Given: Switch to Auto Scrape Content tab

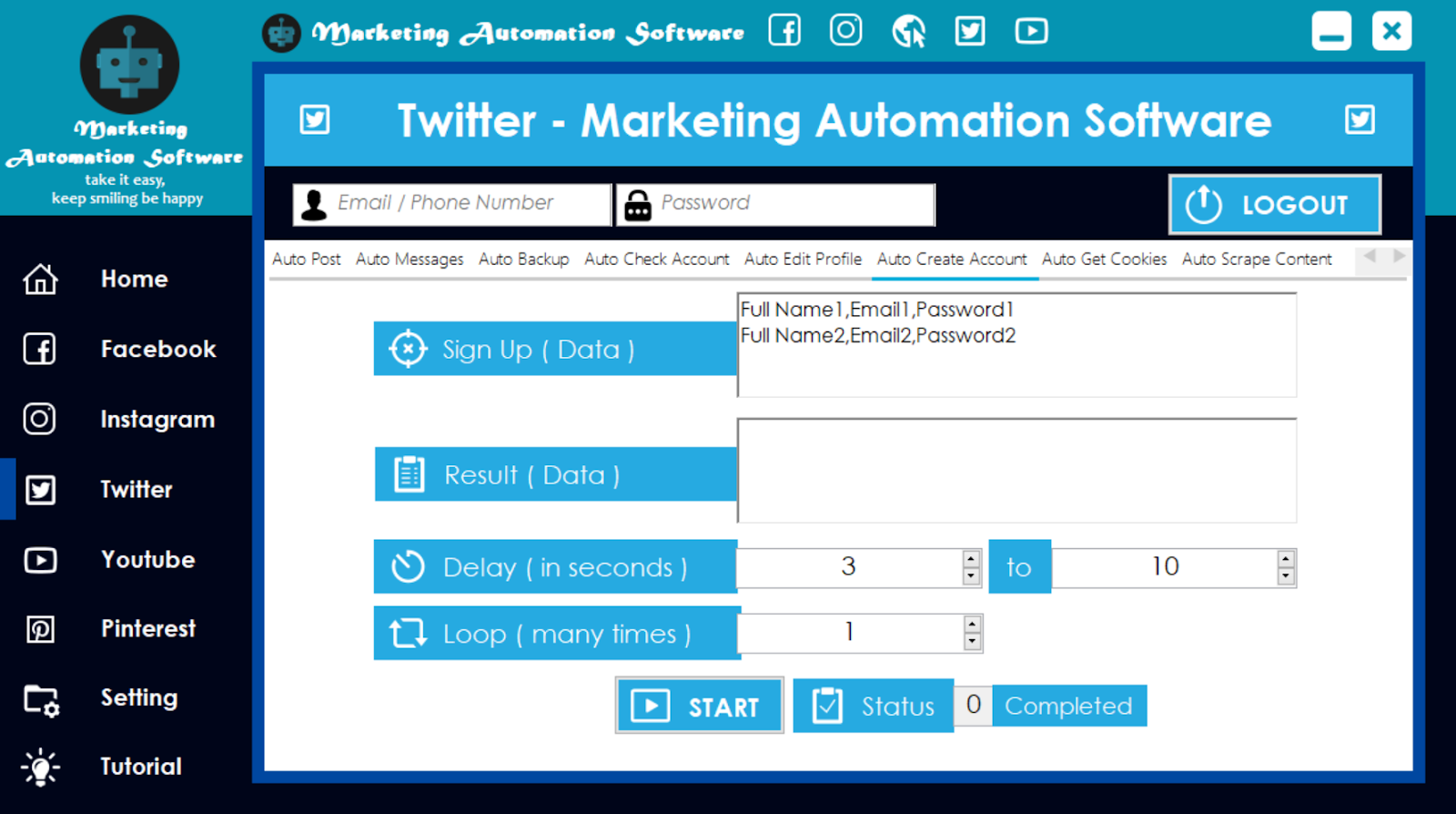Looking at the screenshot, I should pyautogui.click(x=1257, y=259).
